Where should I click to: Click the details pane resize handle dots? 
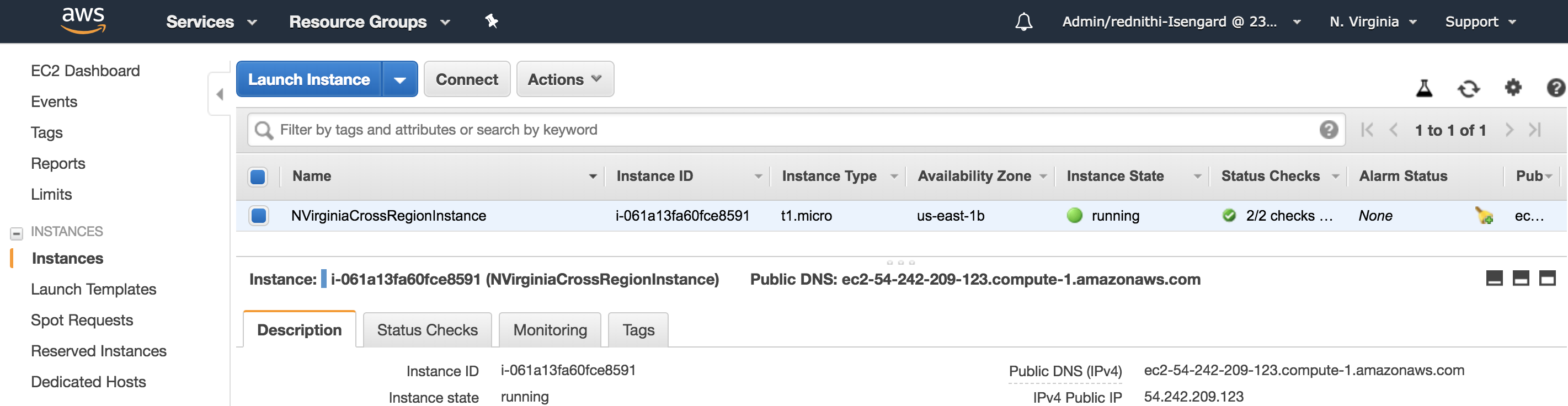901,263
